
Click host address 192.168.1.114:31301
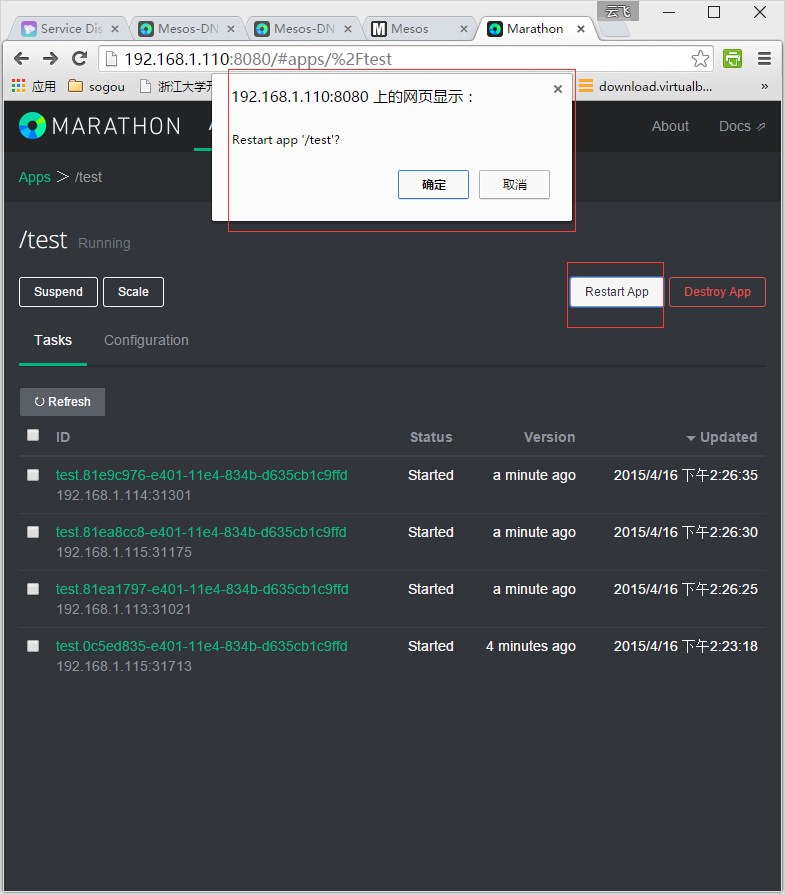pos(124,495)
